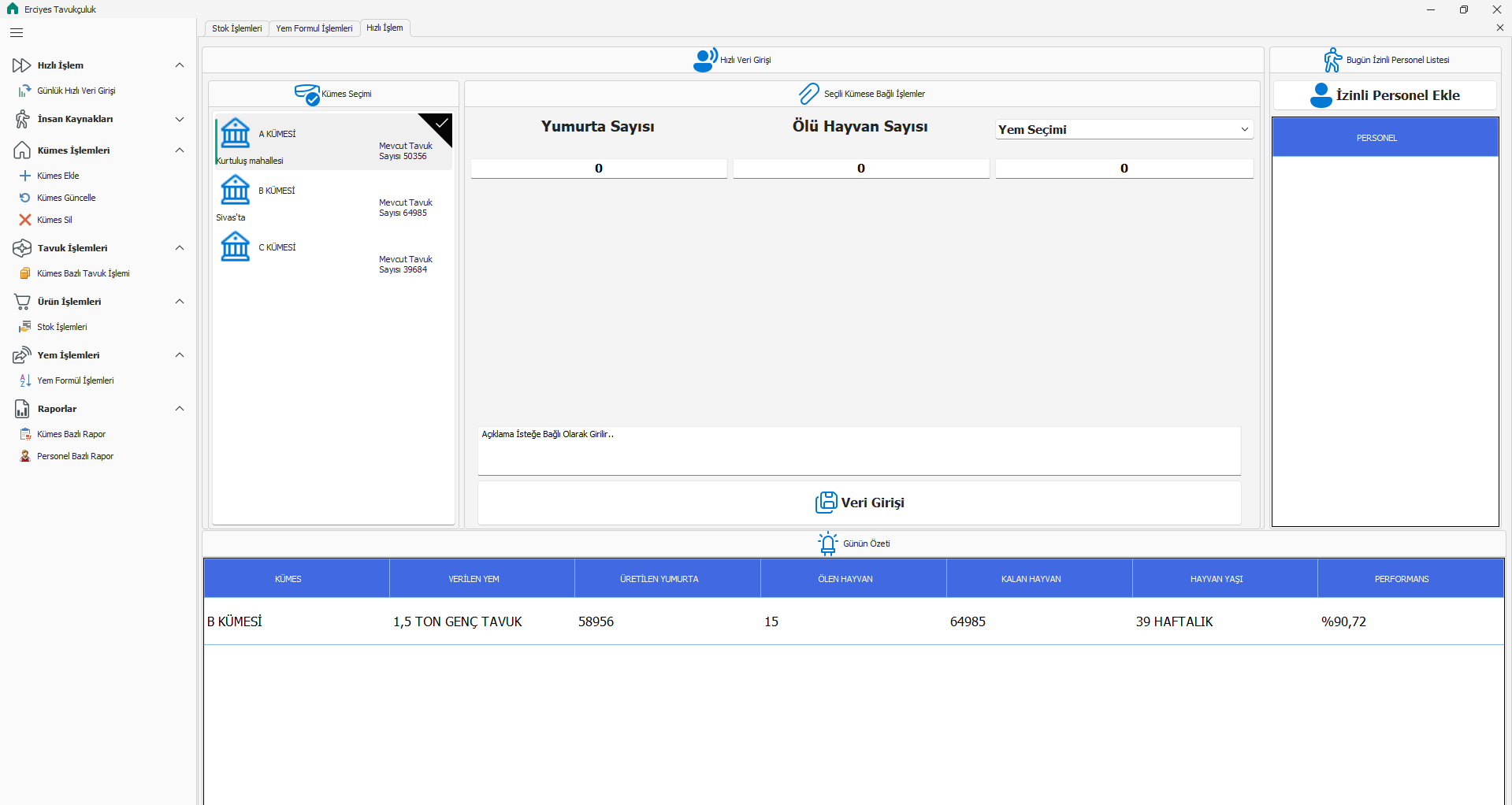Click the Kümes Seçimi header icon

[307, 95]
